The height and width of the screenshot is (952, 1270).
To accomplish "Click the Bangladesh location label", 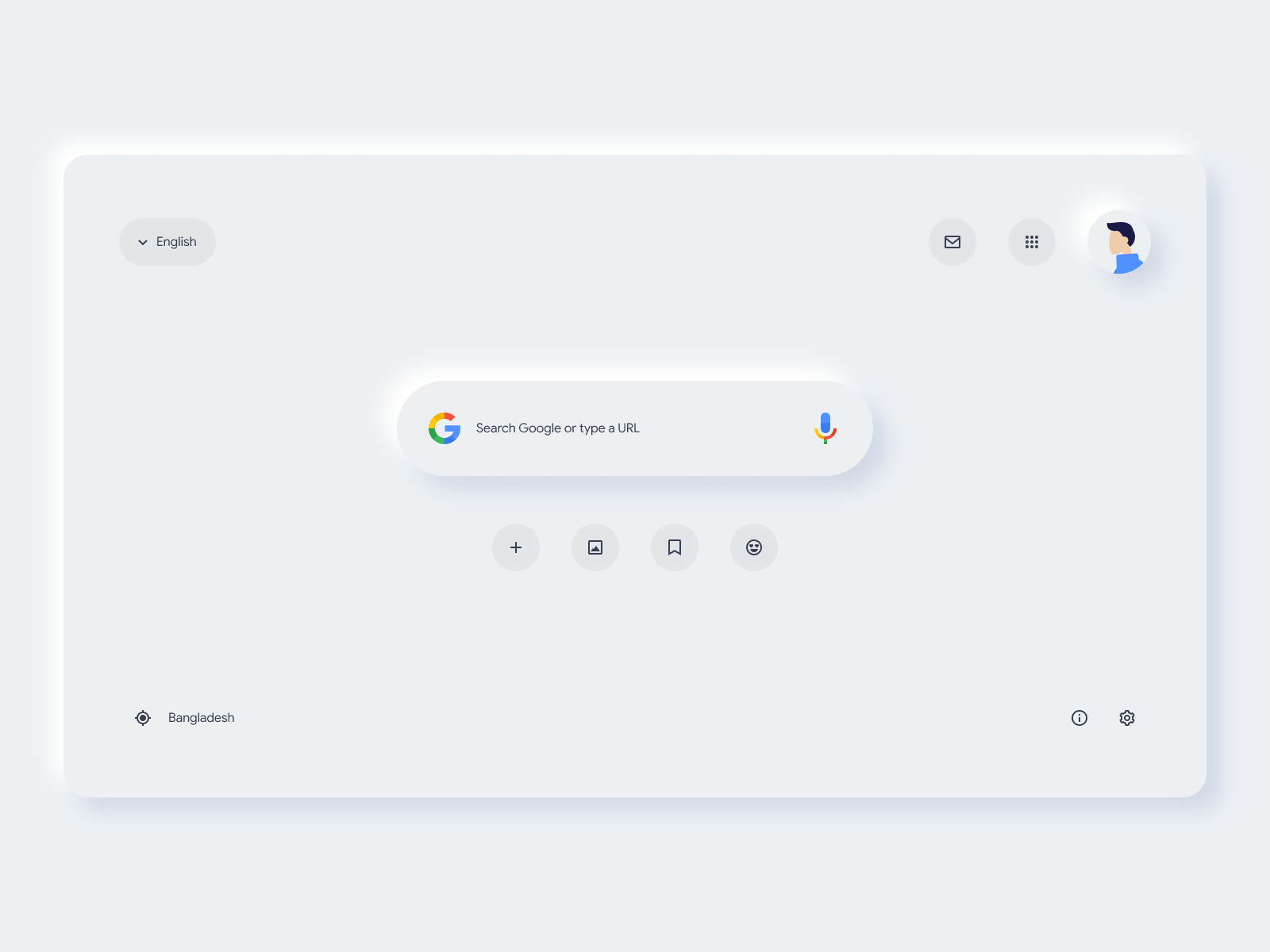I will [202, 718].
